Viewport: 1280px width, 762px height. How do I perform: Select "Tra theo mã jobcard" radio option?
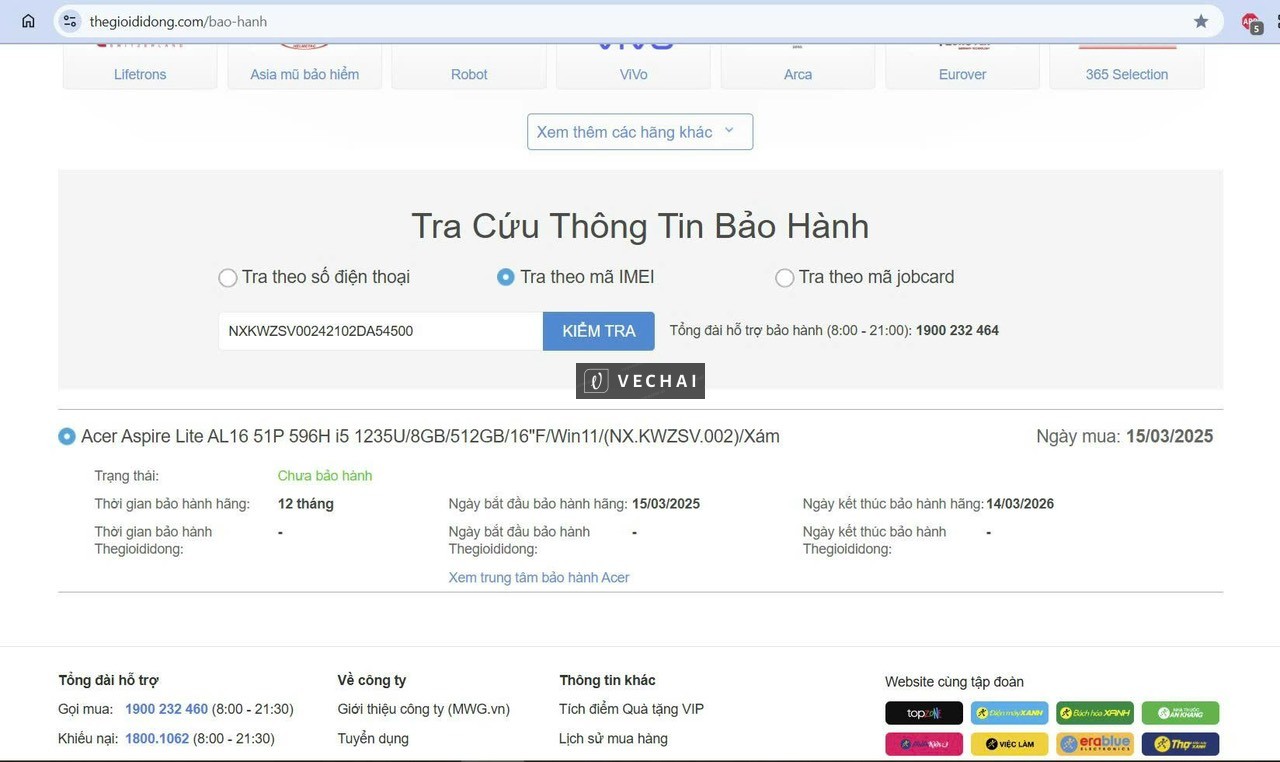pos(785,278)
